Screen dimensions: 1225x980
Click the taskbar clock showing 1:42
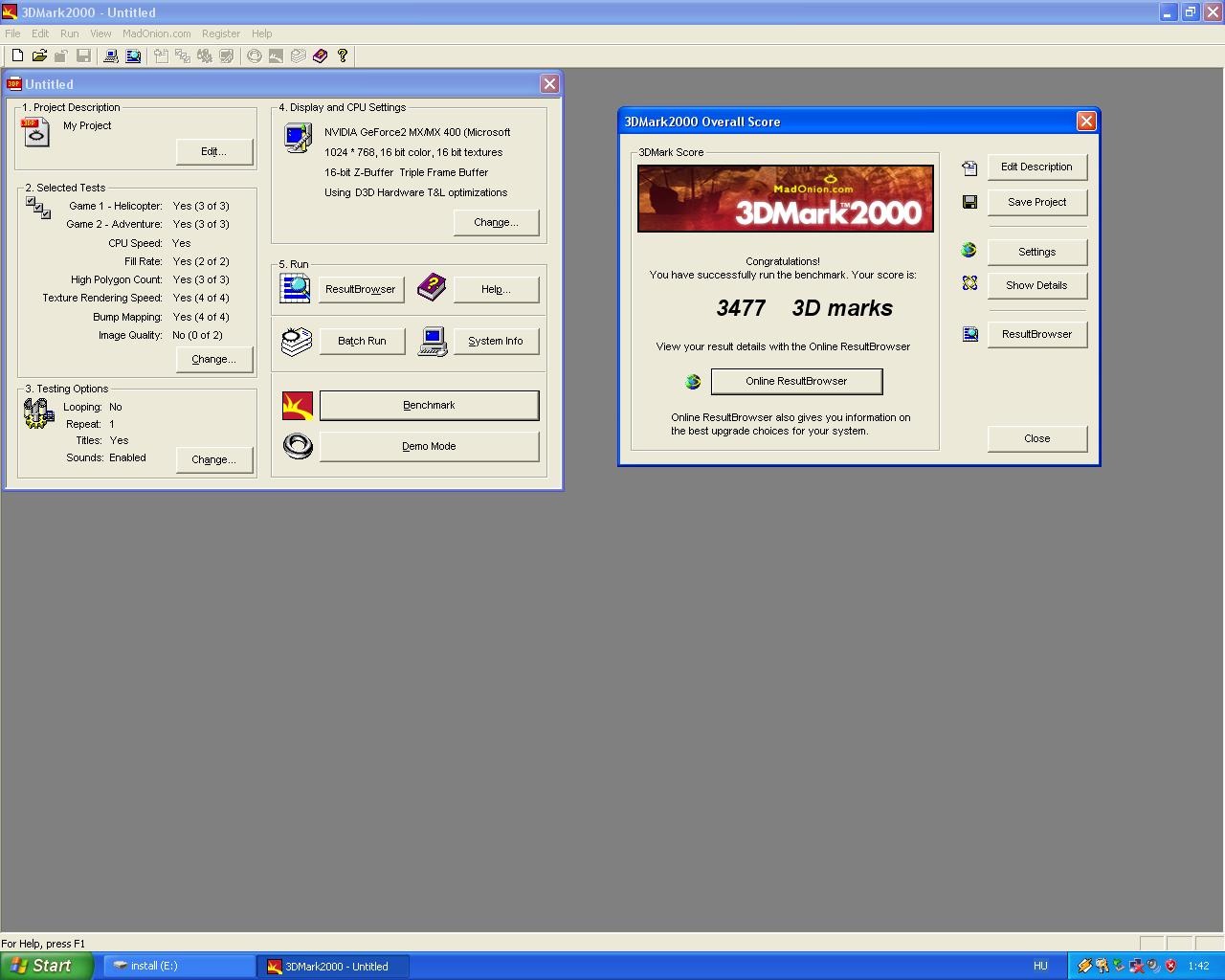click(1198, 966)
